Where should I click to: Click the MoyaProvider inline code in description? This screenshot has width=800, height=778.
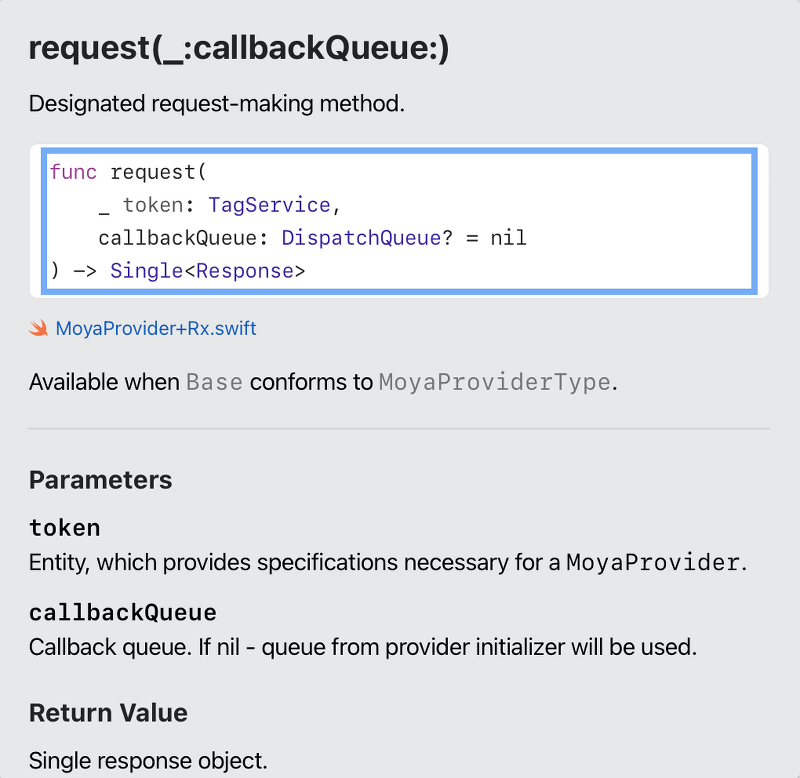(x=653, y=562)
